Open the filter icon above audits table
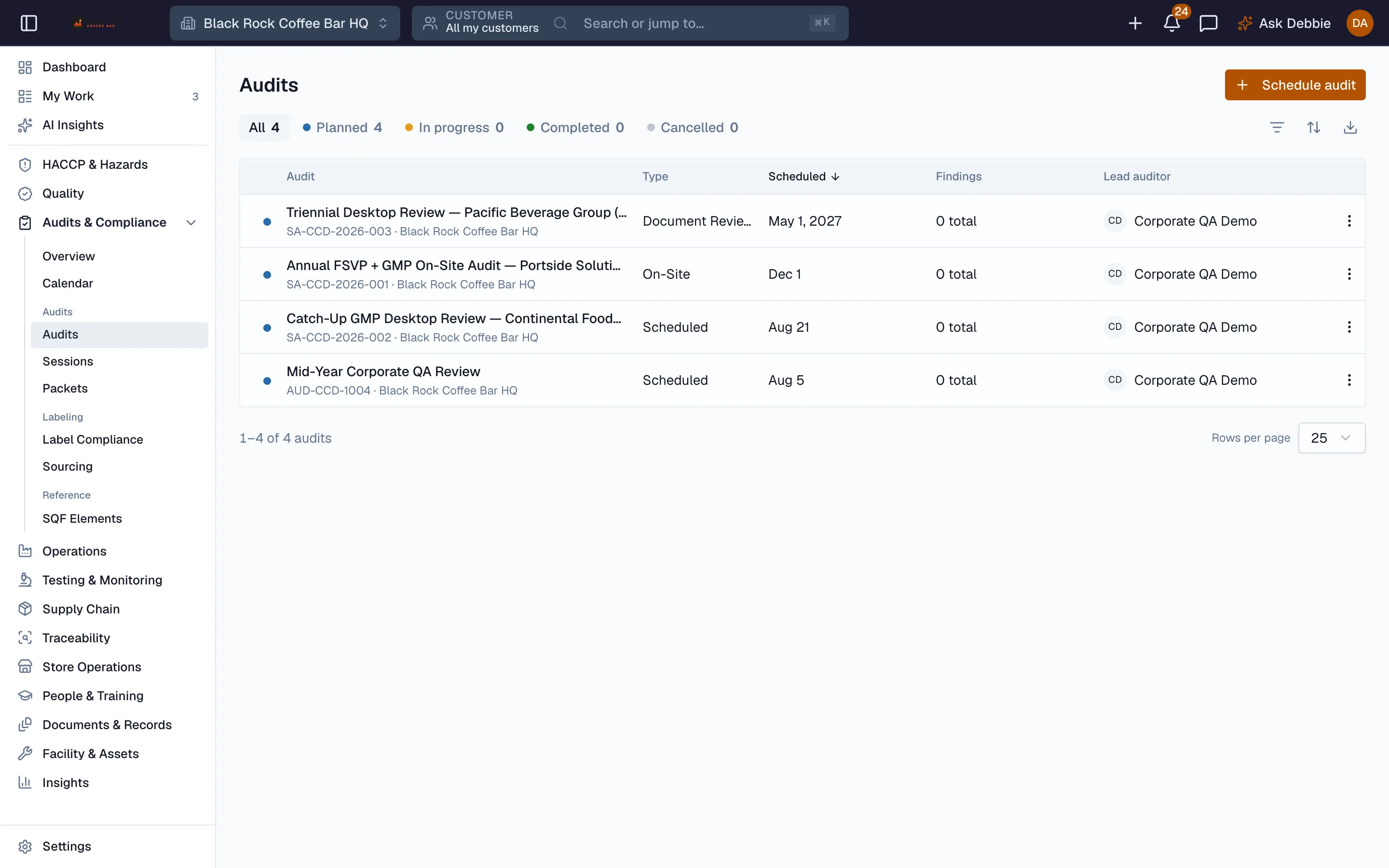Viewport: 1389px width, 868px height. click(x=1277, y=127)
